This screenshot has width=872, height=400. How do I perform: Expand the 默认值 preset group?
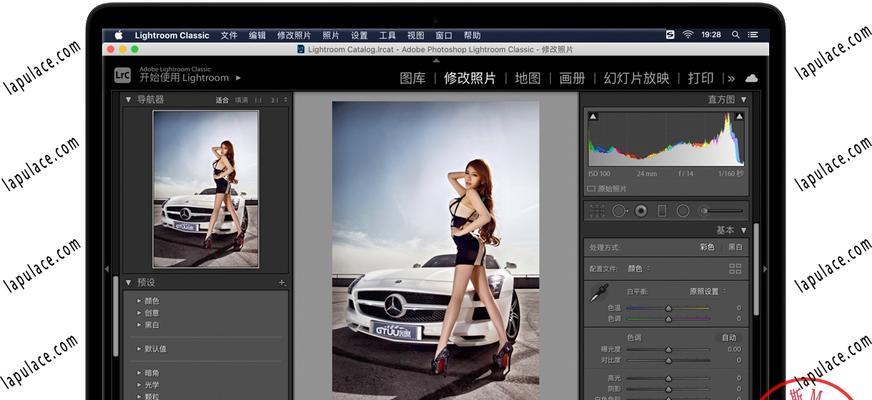point(140,349)
